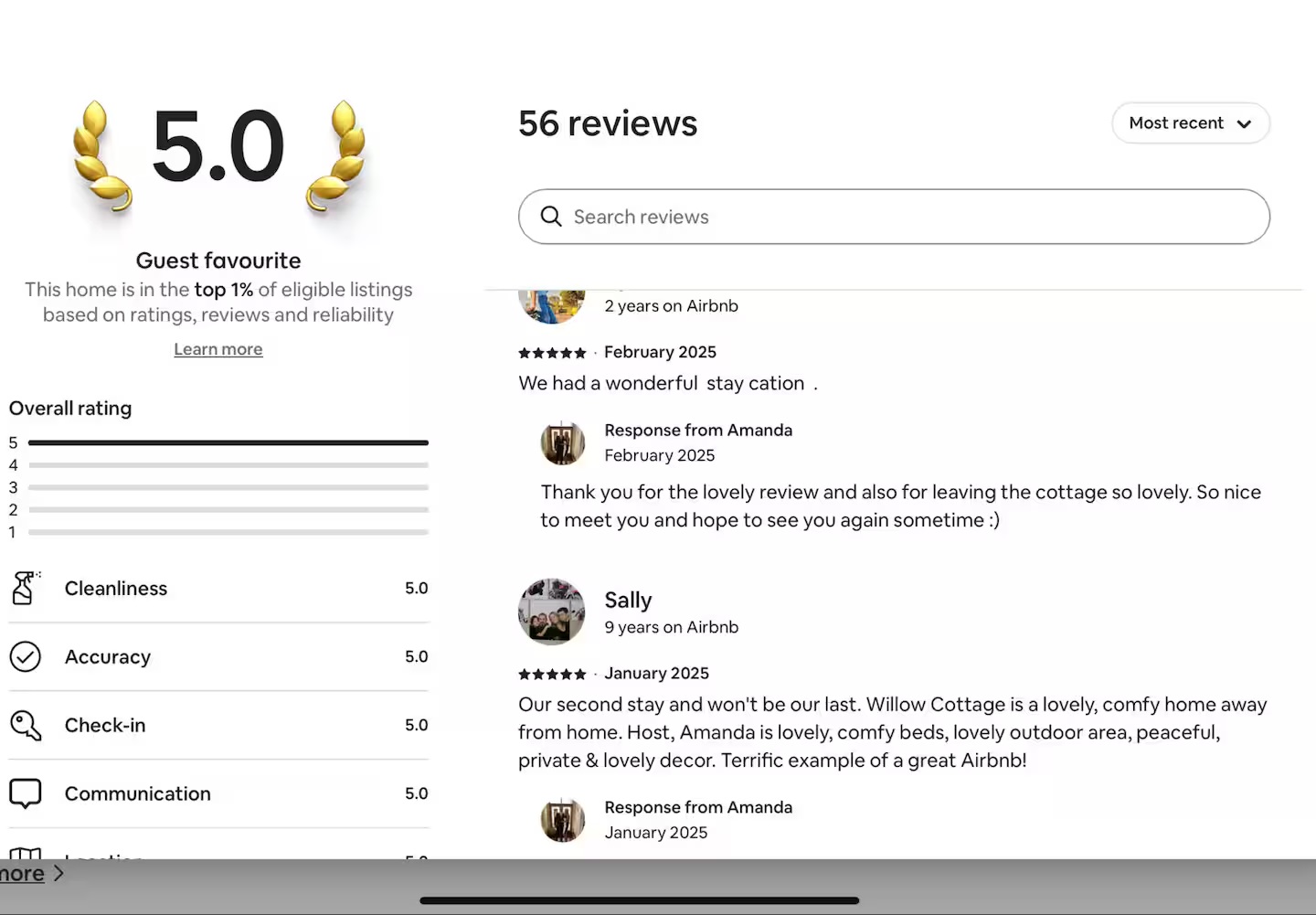Click the chevron in the sort dropdown

click(1244, 124)
